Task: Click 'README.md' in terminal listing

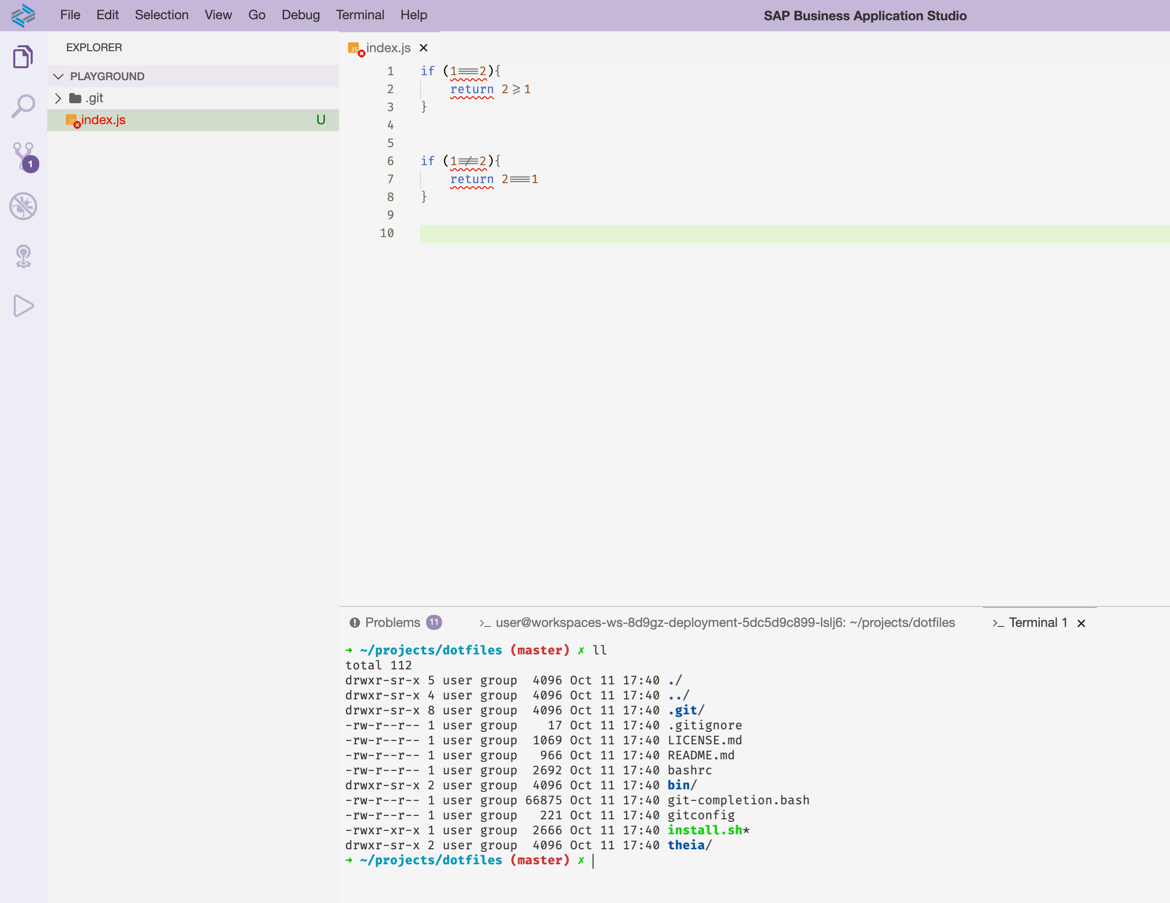Action: [x=701, y=755]
